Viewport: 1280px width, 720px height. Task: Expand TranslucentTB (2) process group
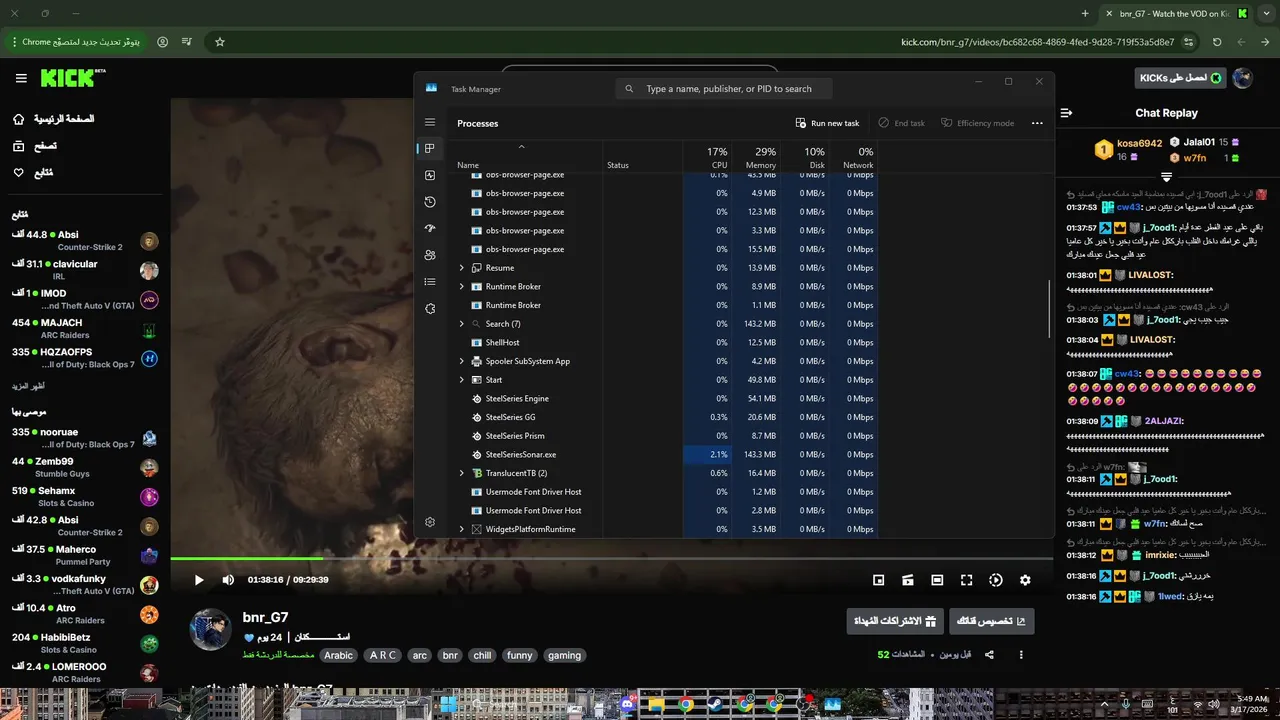(461, 473)
